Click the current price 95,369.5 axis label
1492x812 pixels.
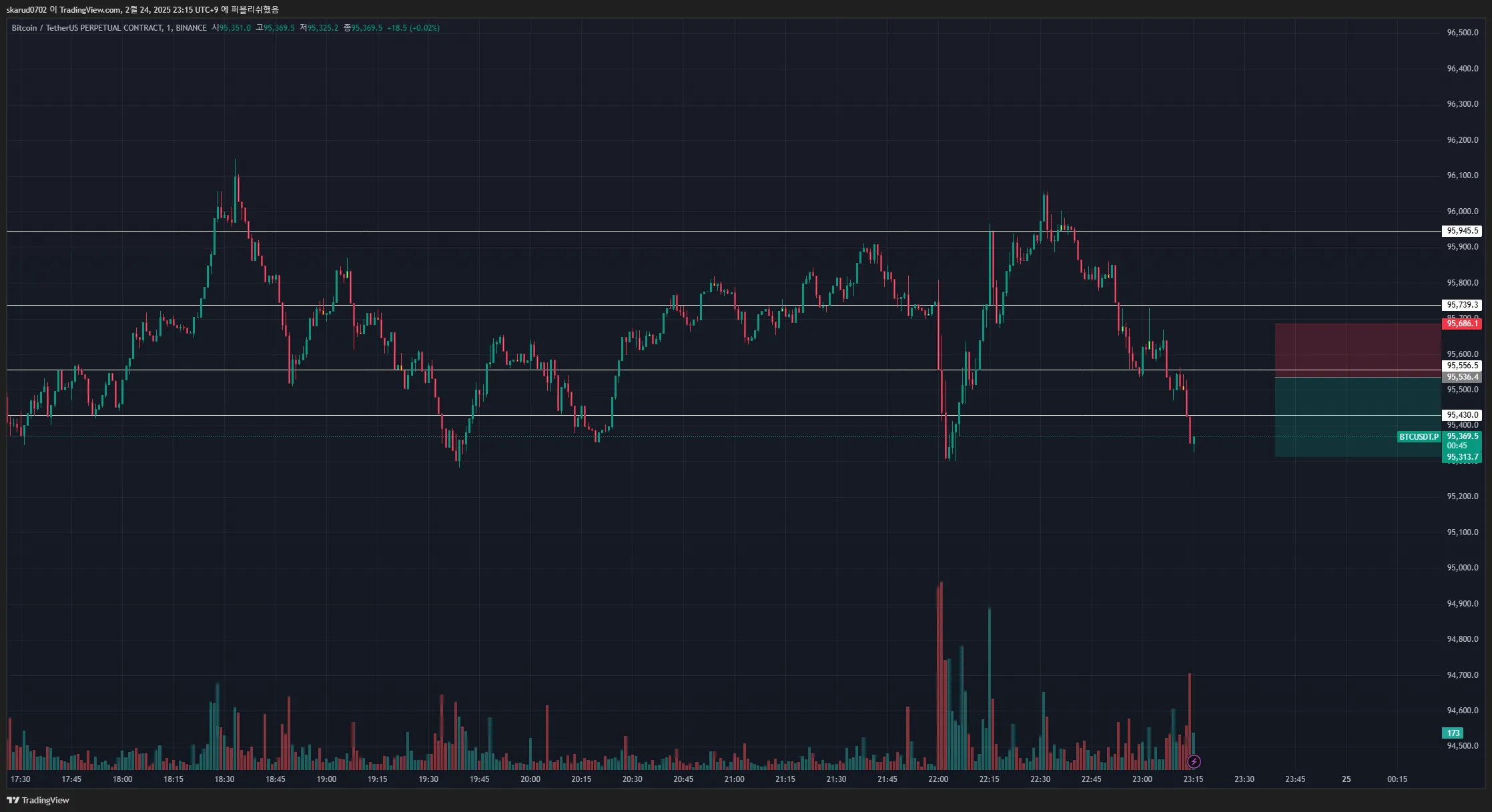point(1462,436)
